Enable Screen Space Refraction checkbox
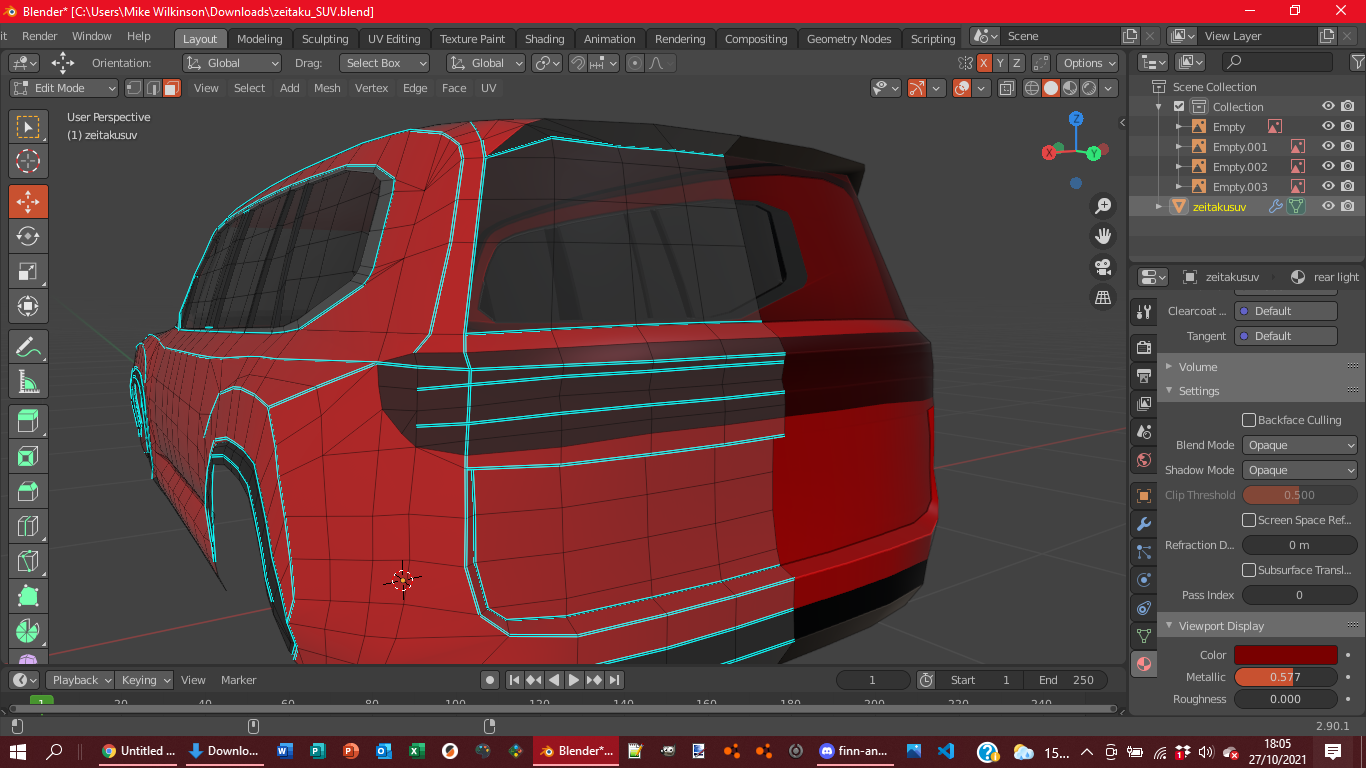This screenshot has width=1366, height=768. pos(1249,520)
